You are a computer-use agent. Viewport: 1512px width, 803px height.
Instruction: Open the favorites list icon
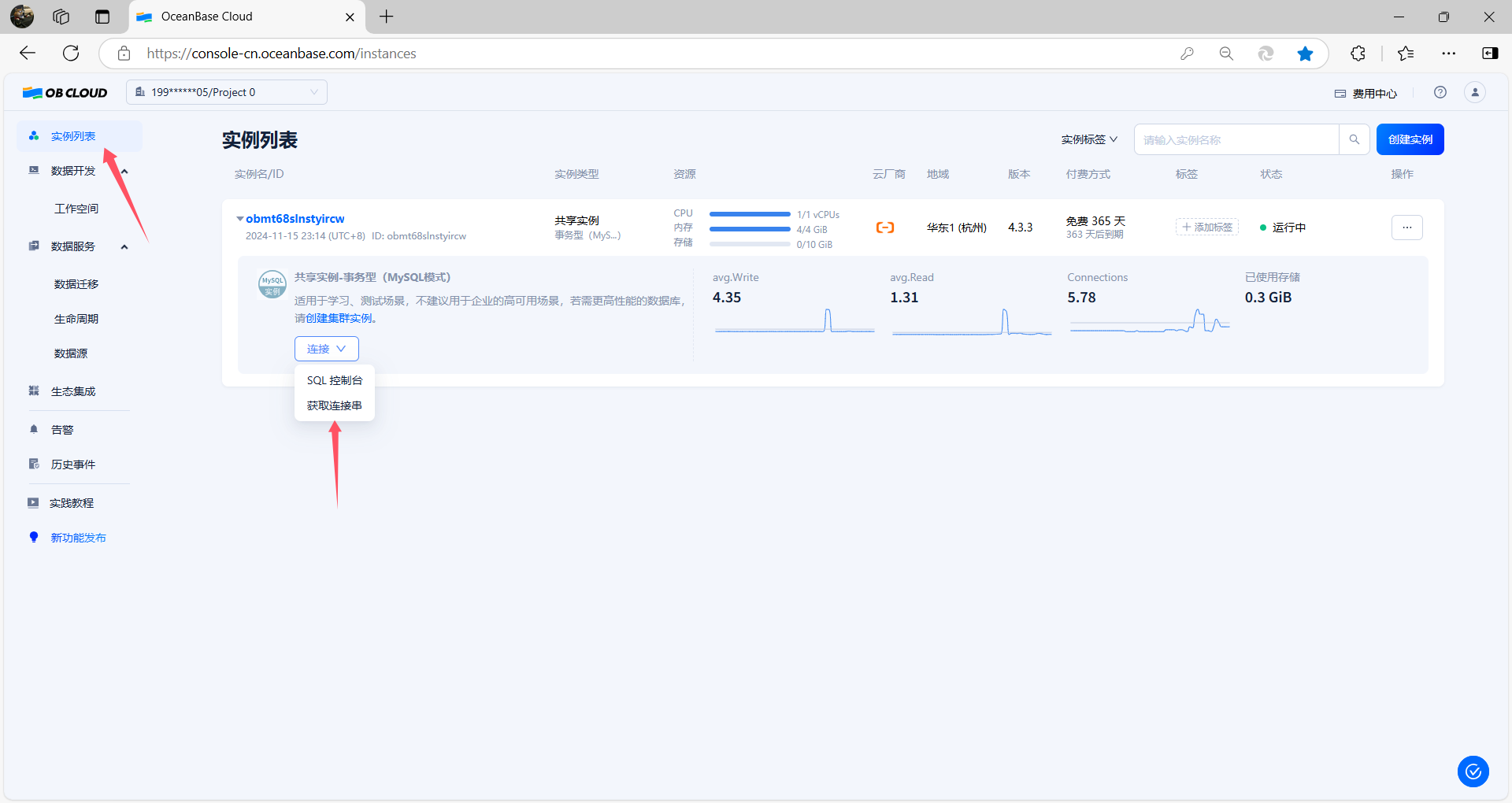pos(1406,54)
